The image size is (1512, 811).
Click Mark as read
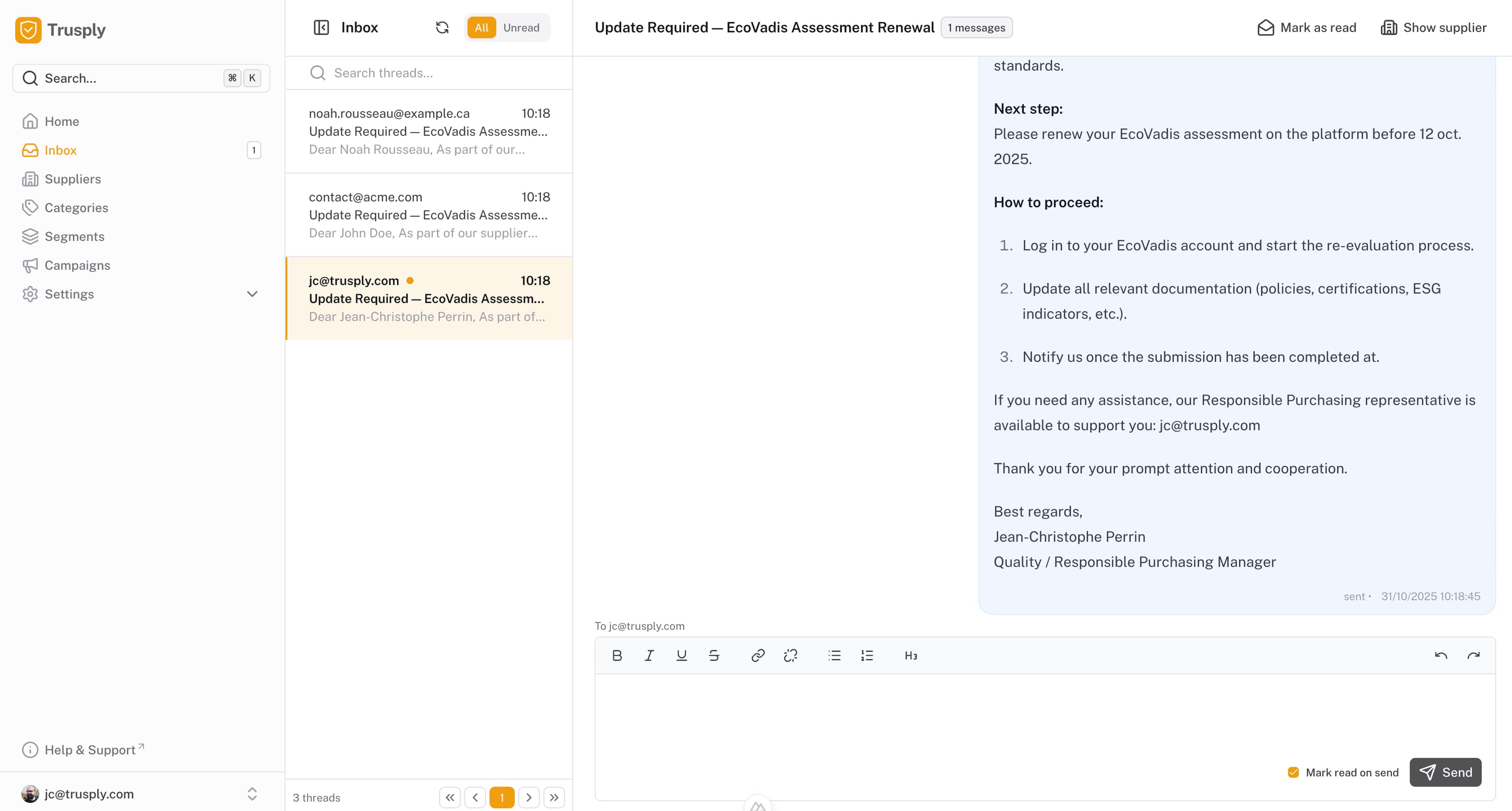point(1306,28)
